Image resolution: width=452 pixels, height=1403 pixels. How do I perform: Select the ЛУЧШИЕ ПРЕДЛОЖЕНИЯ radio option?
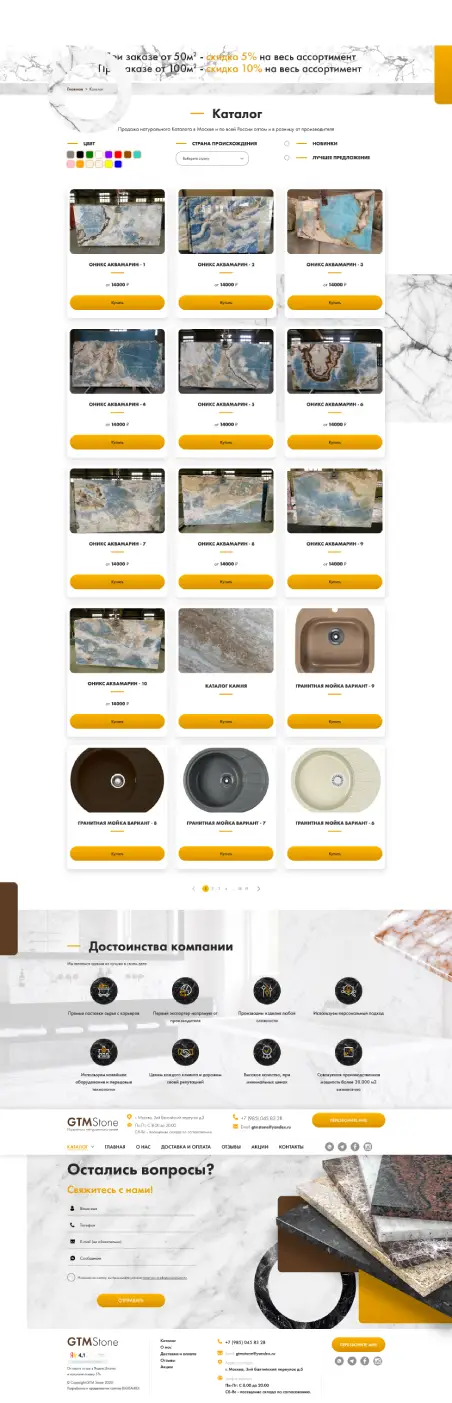[287, 158]
